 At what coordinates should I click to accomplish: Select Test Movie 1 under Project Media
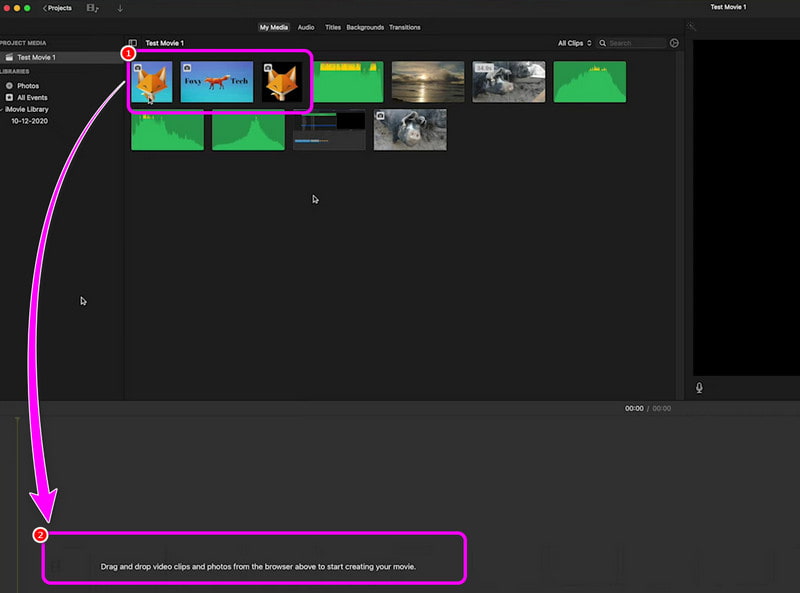click(x=35, y=57)
